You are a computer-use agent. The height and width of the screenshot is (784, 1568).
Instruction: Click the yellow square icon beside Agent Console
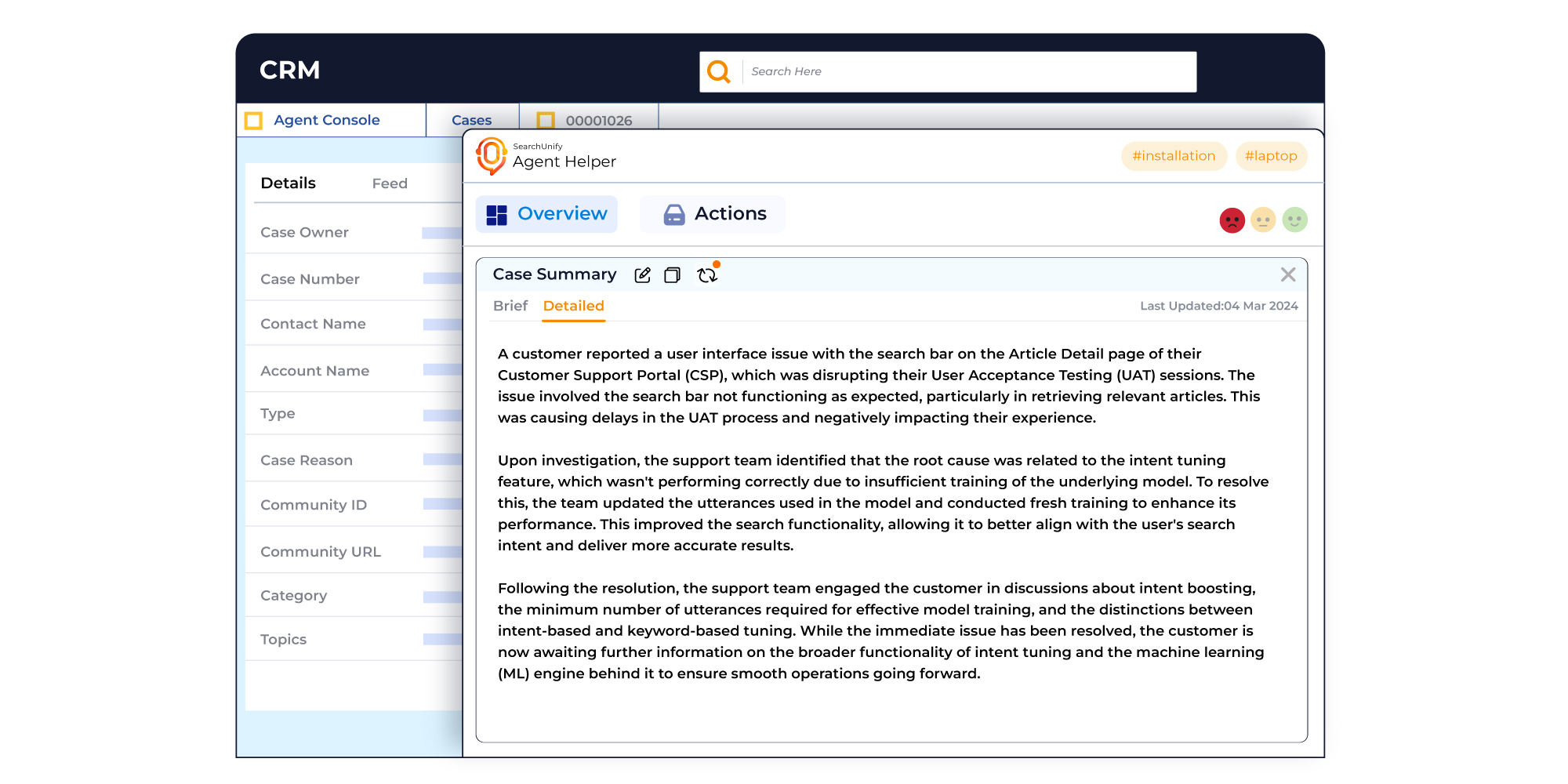pyautogui.click(x=253, y=121)
